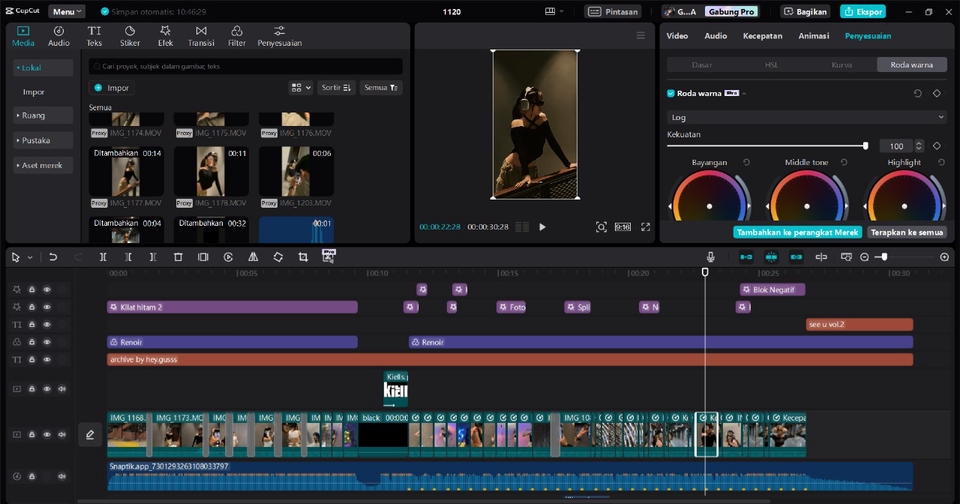This screenshot has width=960, height=504.
Task: Open the Sortir sorting dropdown
Action: (336, 88)
